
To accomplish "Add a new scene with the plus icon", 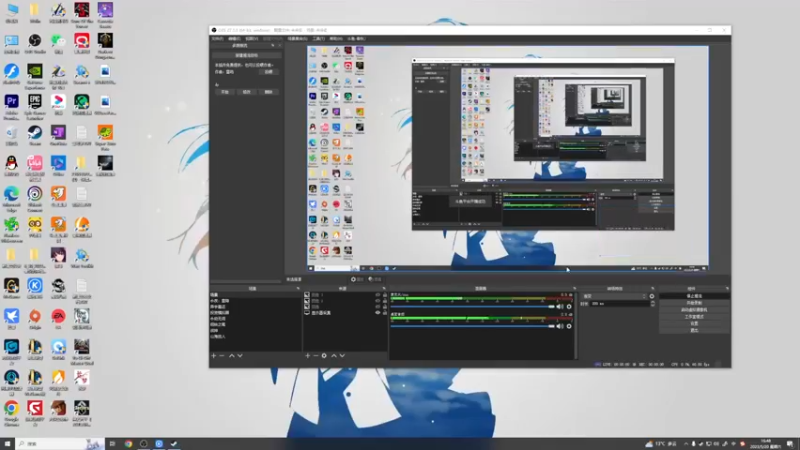I will point(214,356).
